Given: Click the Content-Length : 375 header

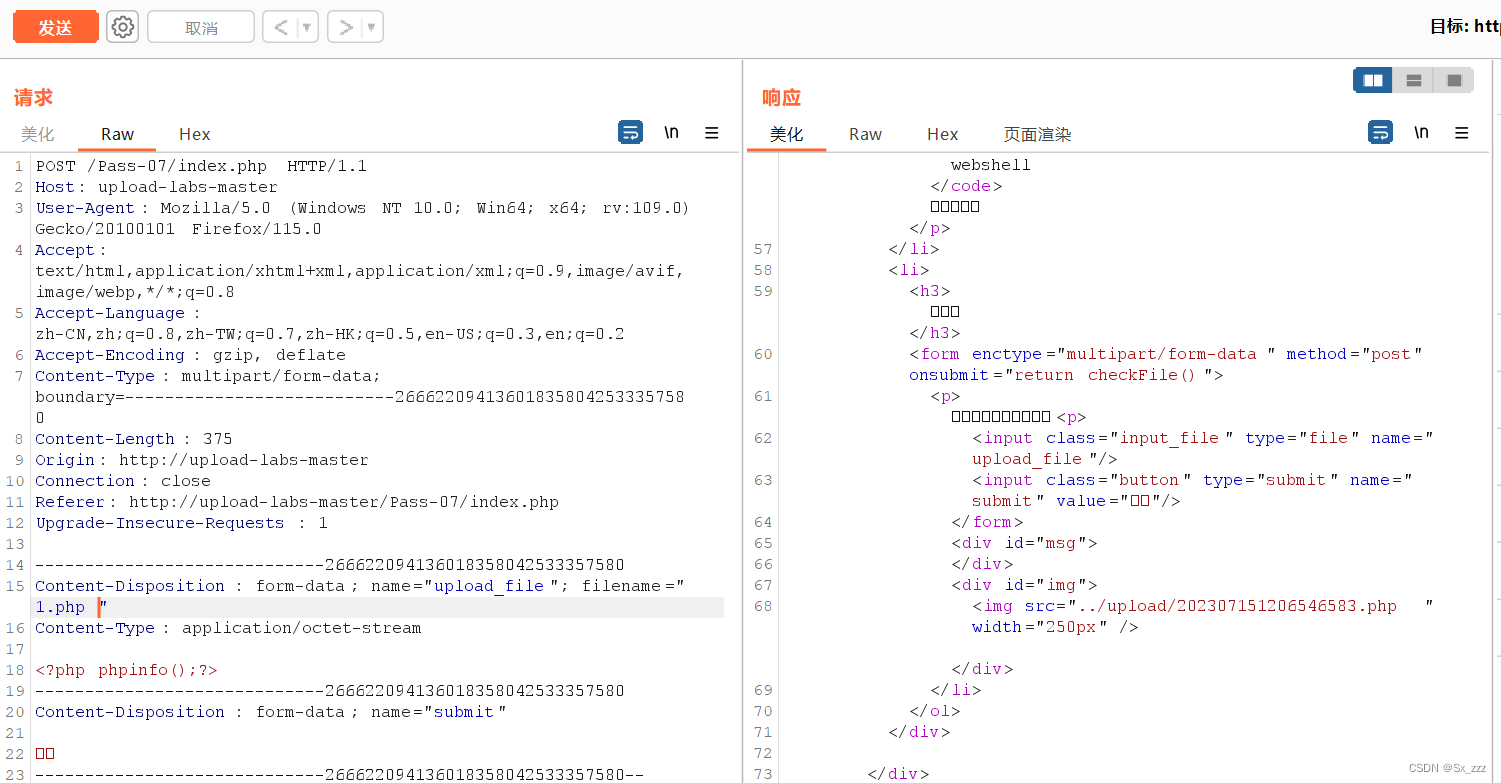Looking at the screenshot, I should (134, 439).
